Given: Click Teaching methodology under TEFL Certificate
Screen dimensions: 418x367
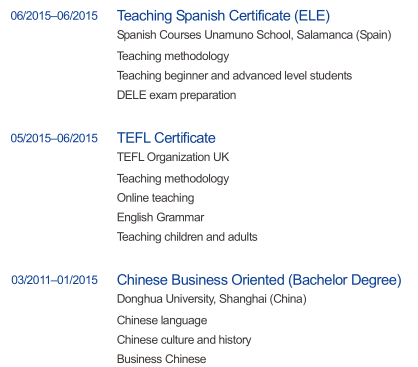Looking at the screenshot, I should click(173, 179).
